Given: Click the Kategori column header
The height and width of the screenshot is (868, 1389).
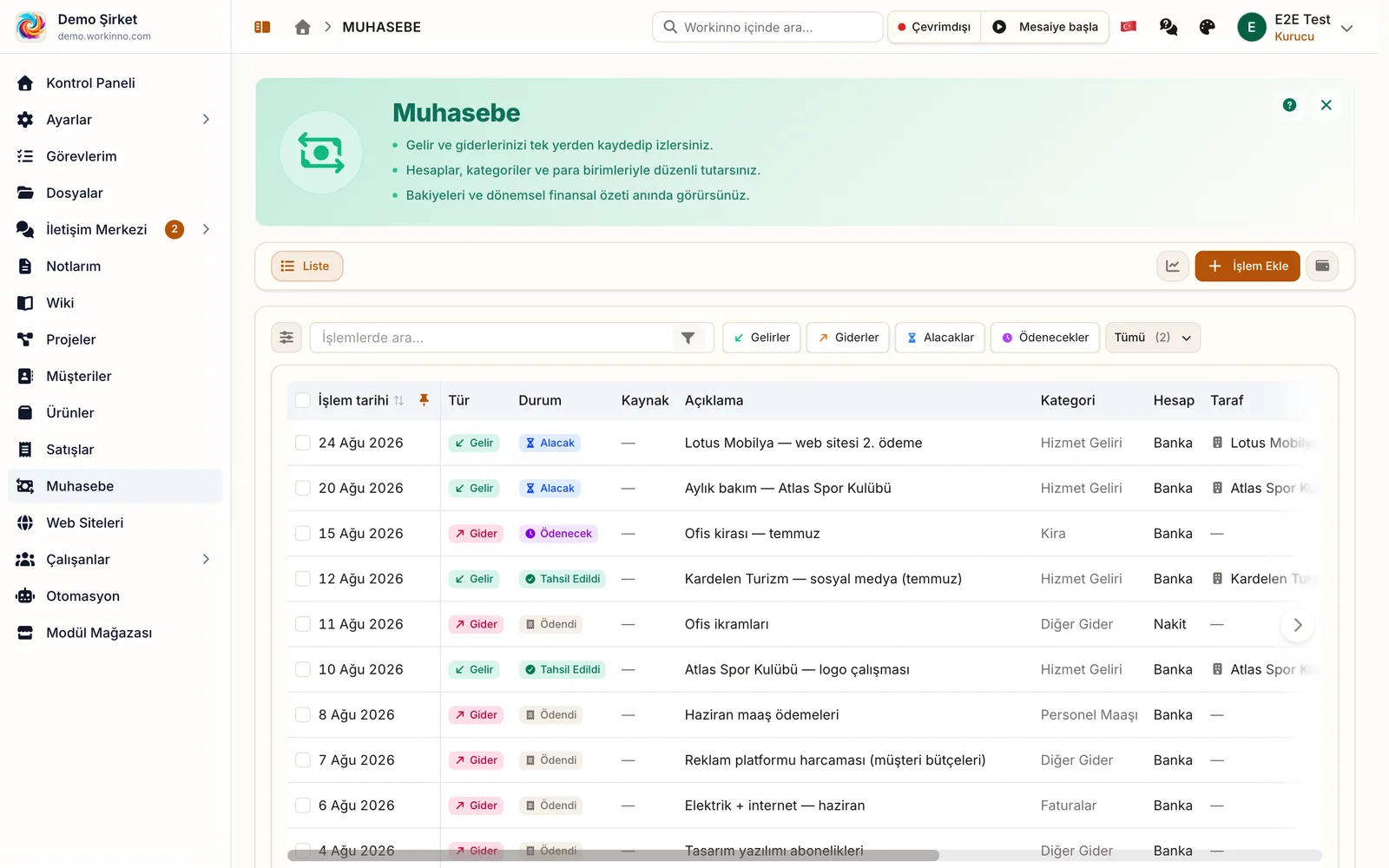Looking at the screenshot, I should click(x=1068, y=400).
